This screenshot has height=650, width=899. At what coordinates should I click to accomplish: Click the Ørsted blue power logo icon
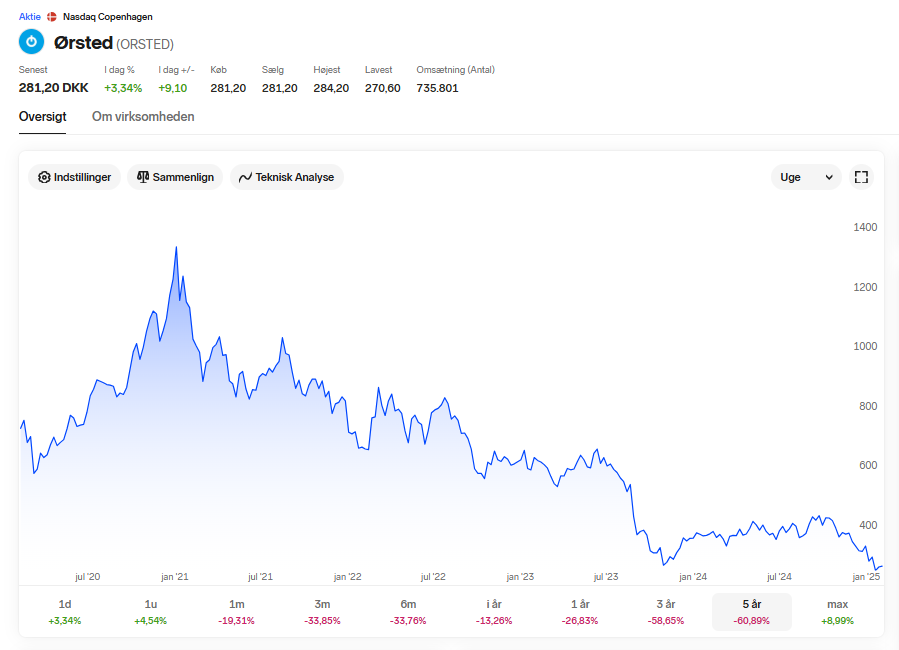[x=32, y=42]
